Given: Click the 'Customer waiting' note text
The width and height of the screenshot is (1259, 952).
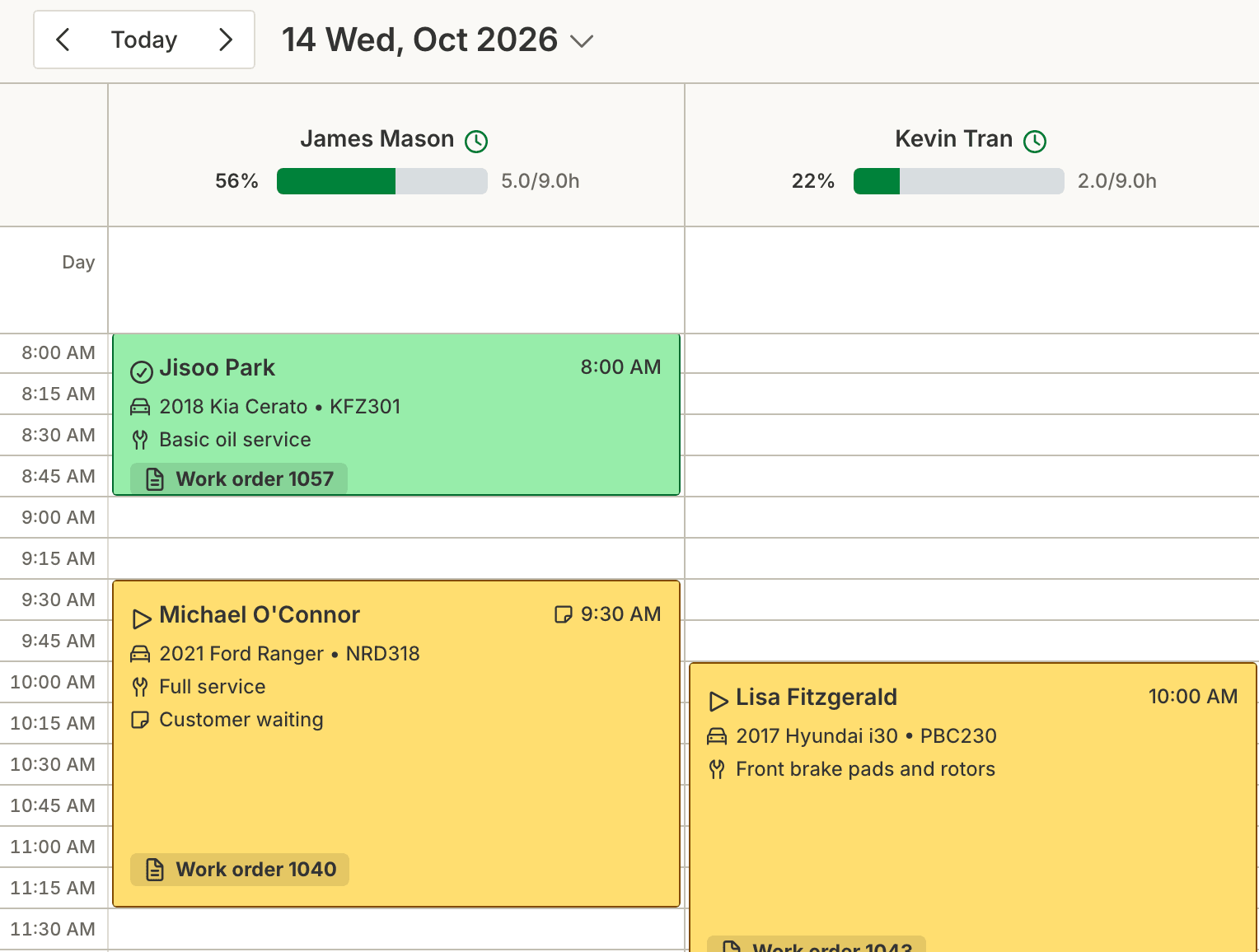Looking at the screenshot, I should pyautogui.click(x=241, y=720).
